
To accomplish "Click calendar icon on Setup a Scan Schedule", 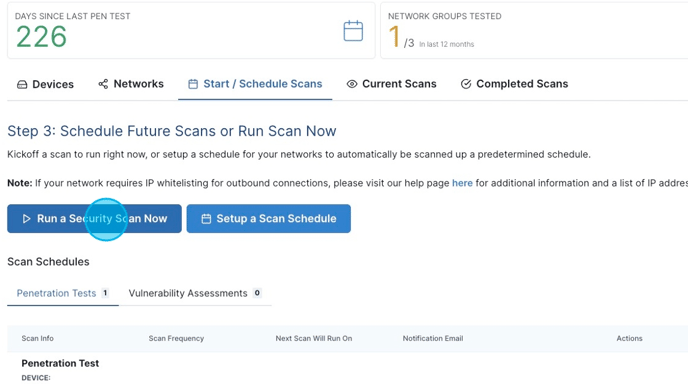I will 206,219.
